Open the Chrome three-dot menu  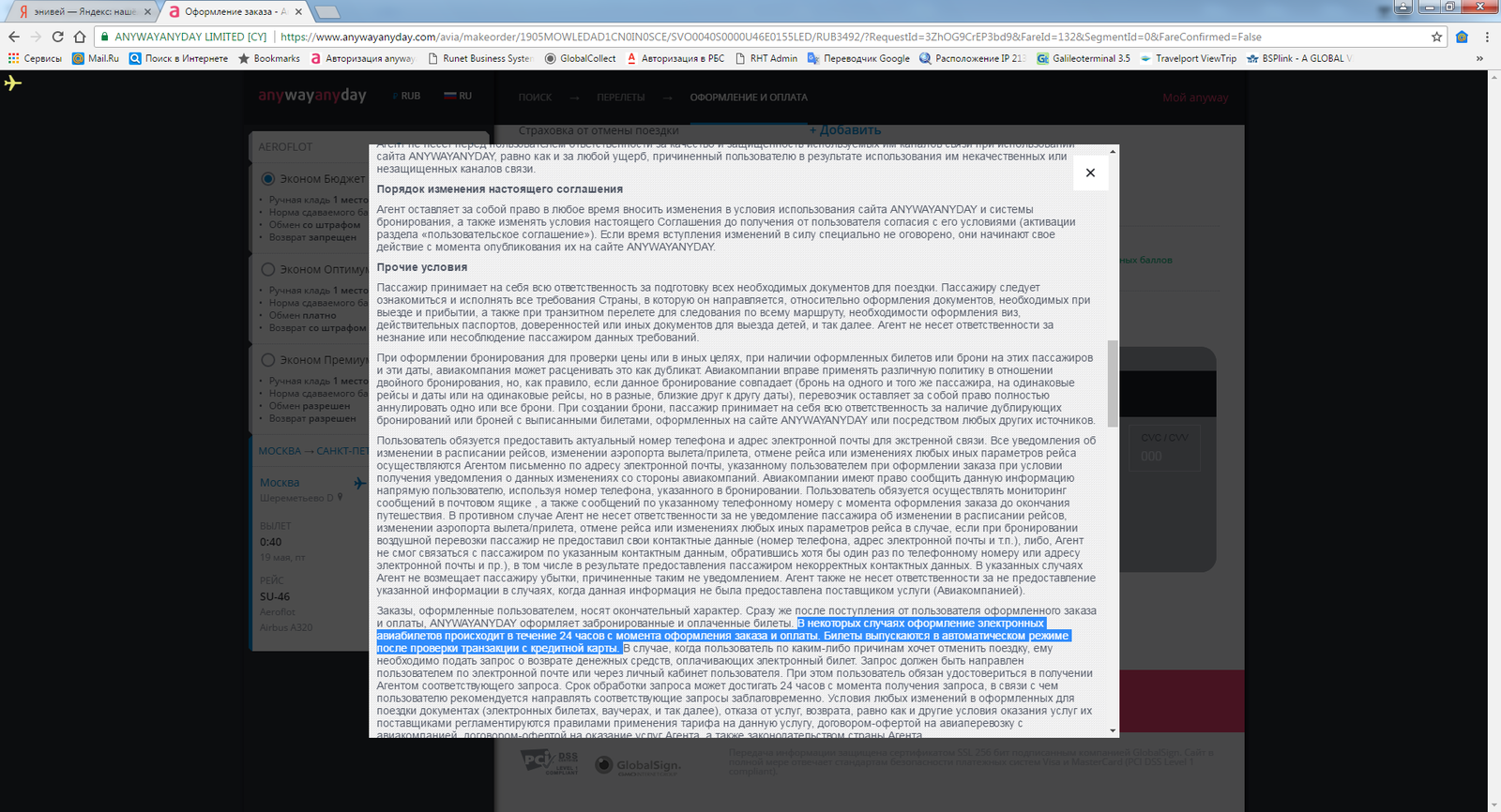1487,37
